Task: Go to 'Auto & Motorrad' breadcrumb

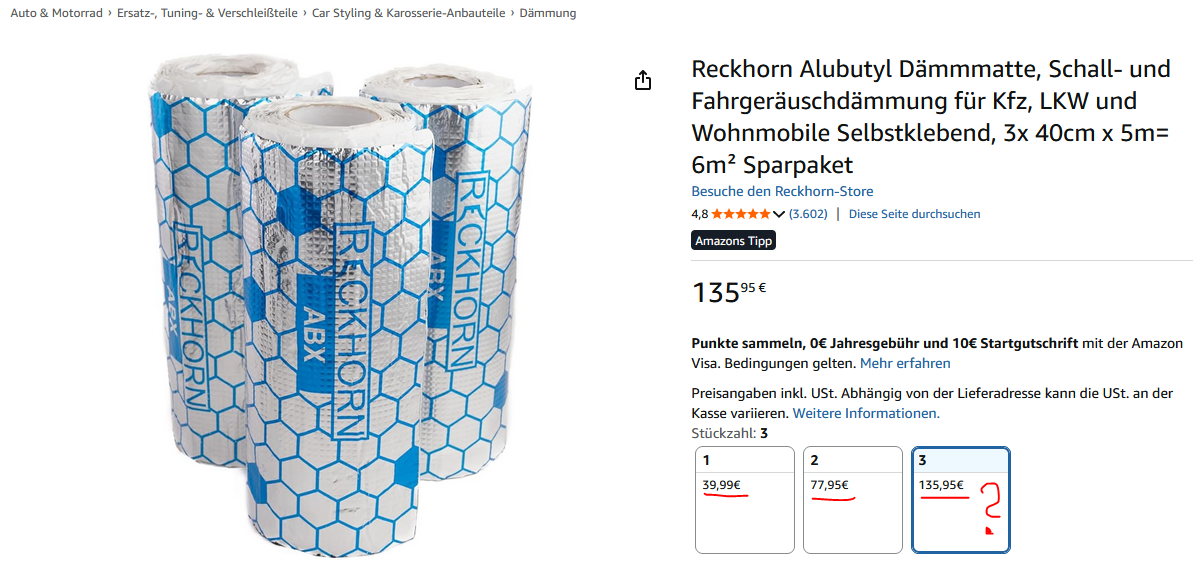Action: 56,13
